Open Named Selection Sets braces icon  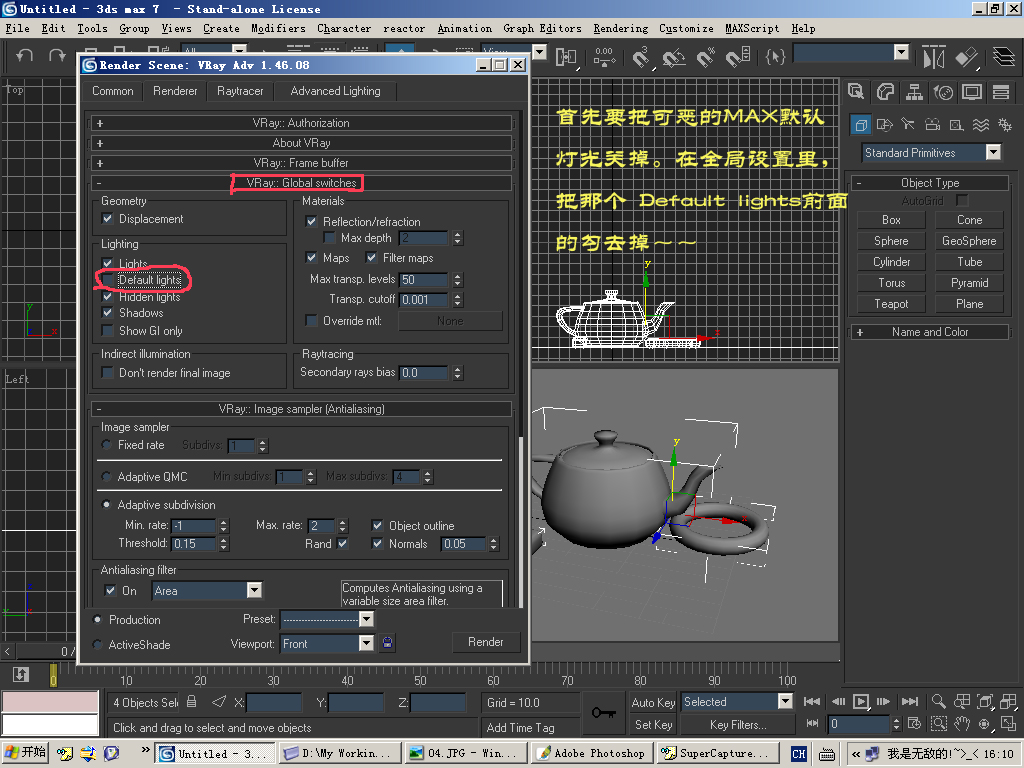click(x=775, y=57)
